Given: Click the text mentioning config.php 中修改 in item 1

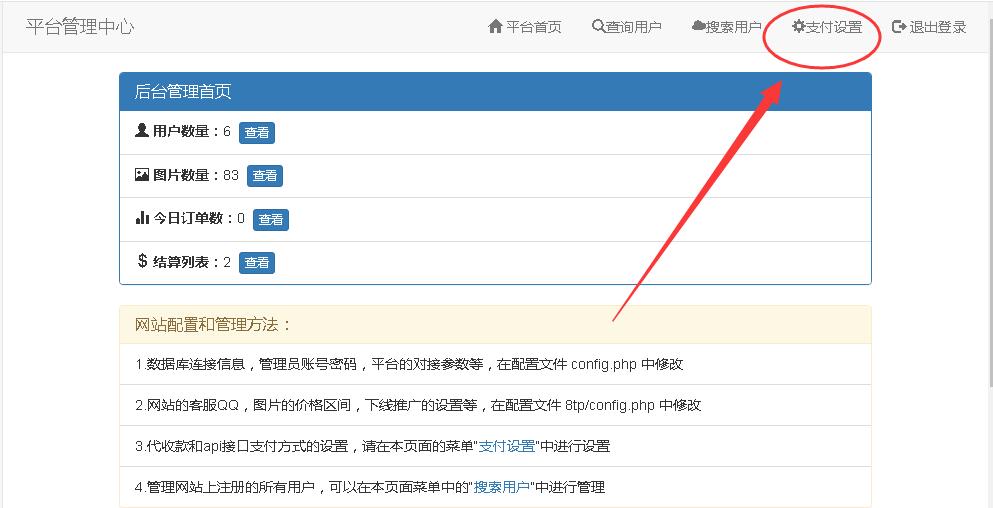Looking at the screenshot, I should pos(409,364).
